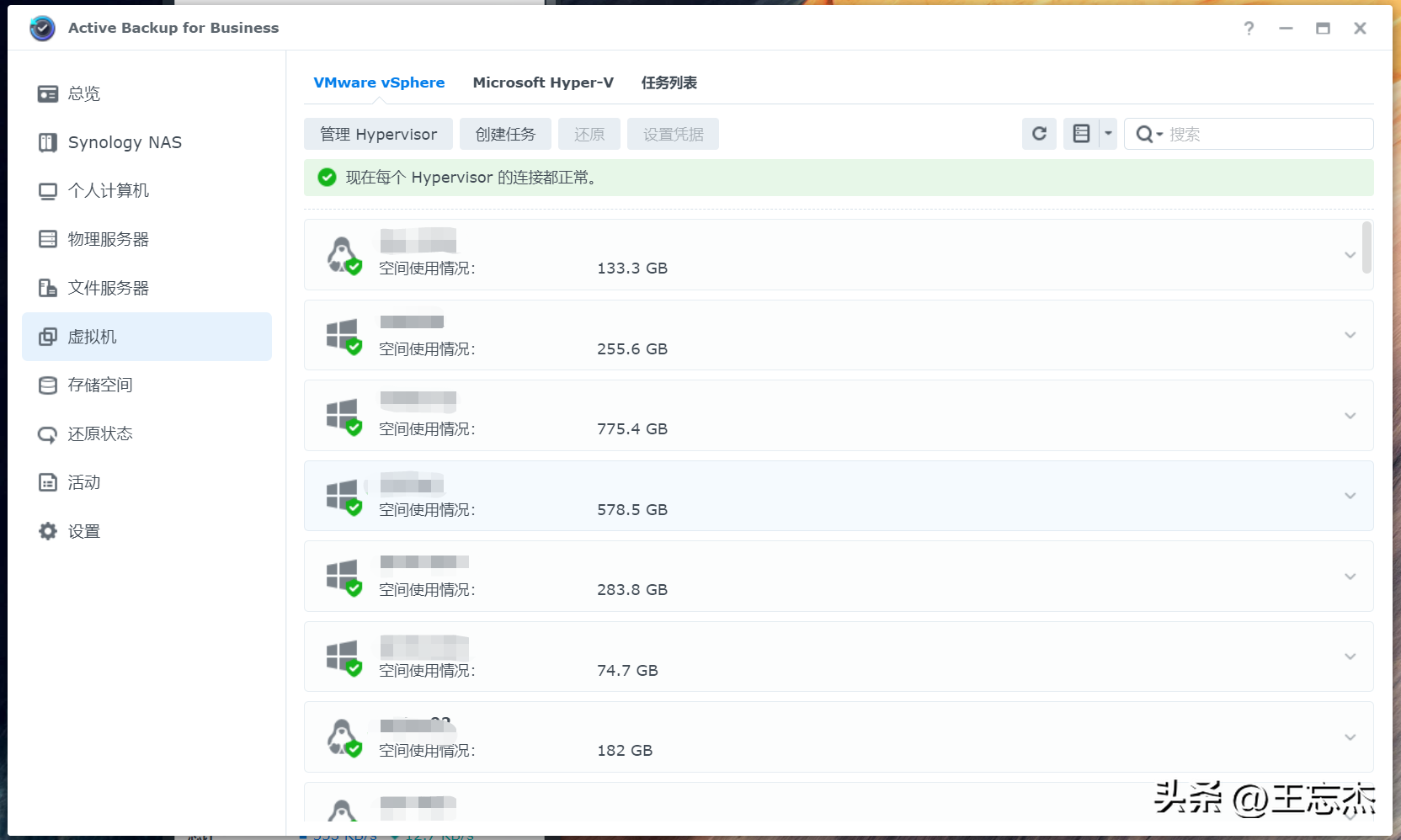Click the Synology NAS sidebar icon

coord(48,142)
